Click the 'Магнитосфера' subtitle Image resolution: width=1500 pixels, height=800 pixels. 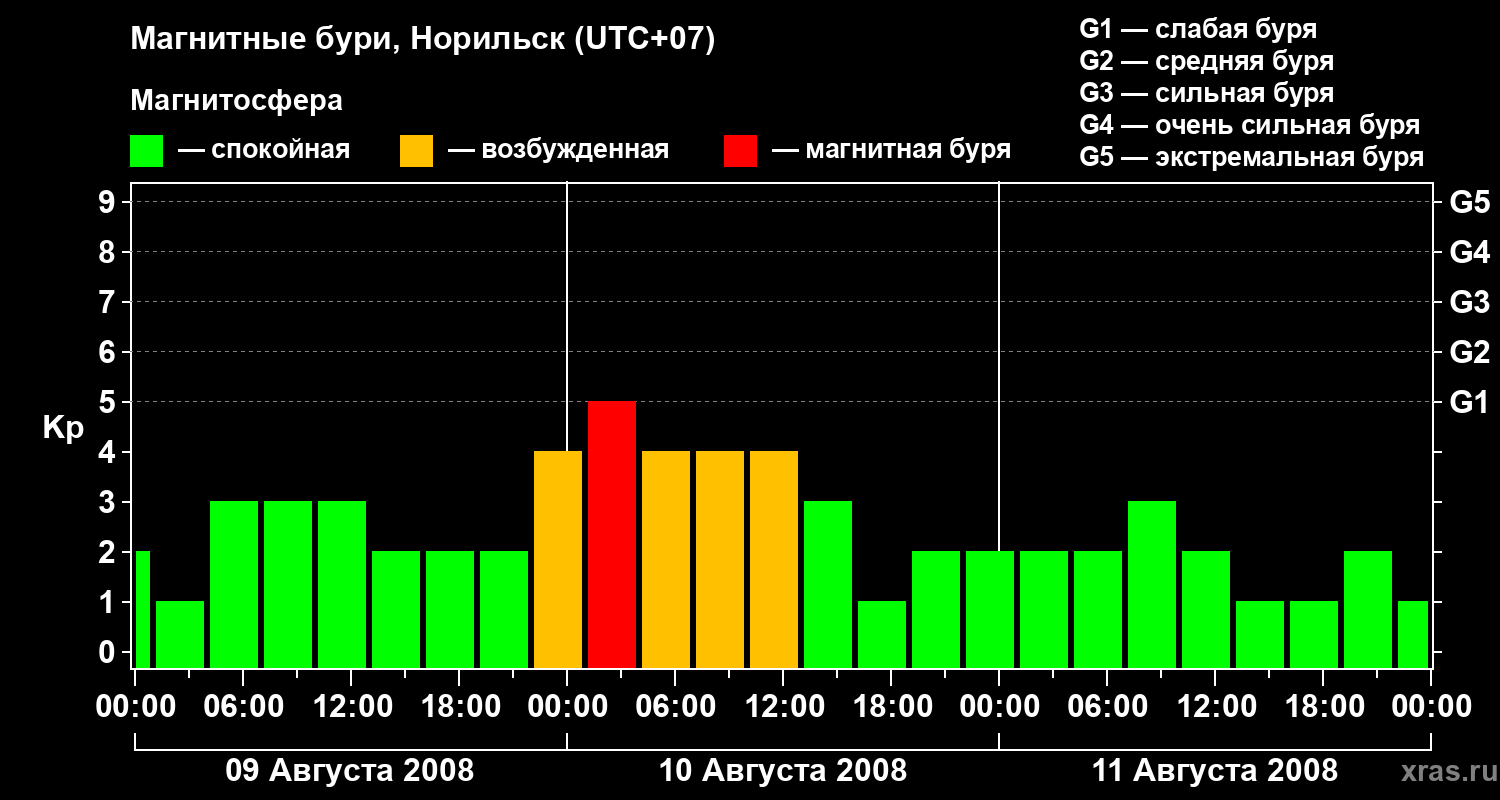click(236, 101)
